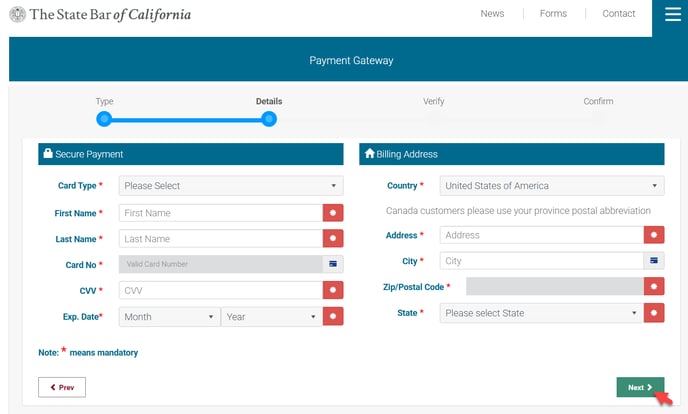Screen dimensions: 688x414
Task: Click red indicator icon beside CVV
Action: 333,290
